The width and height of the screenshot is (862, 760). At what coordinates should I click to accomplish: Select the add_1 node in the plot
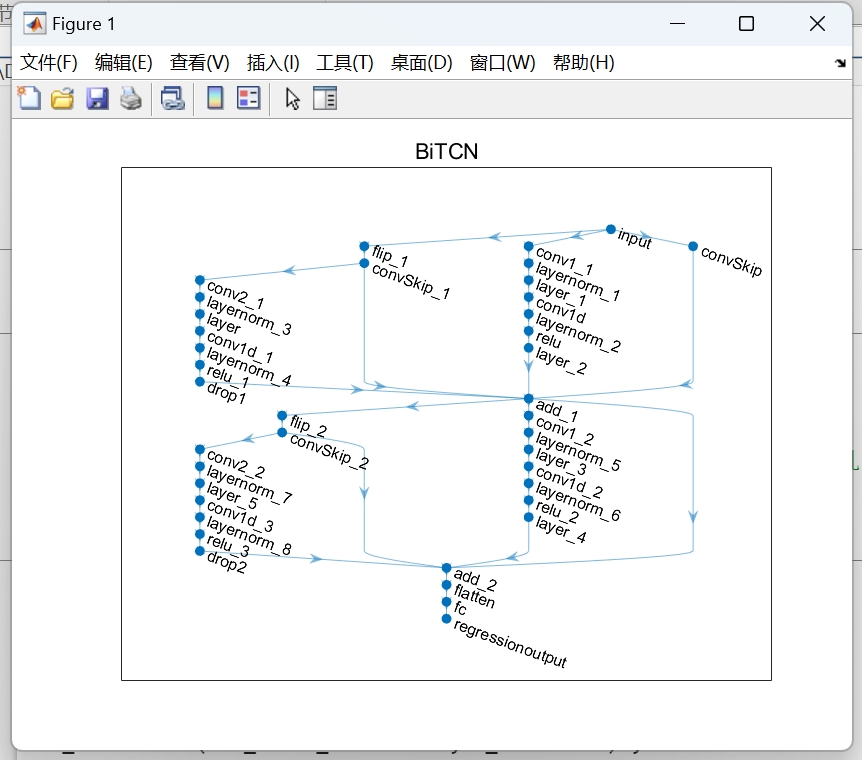tap(527, 400)
